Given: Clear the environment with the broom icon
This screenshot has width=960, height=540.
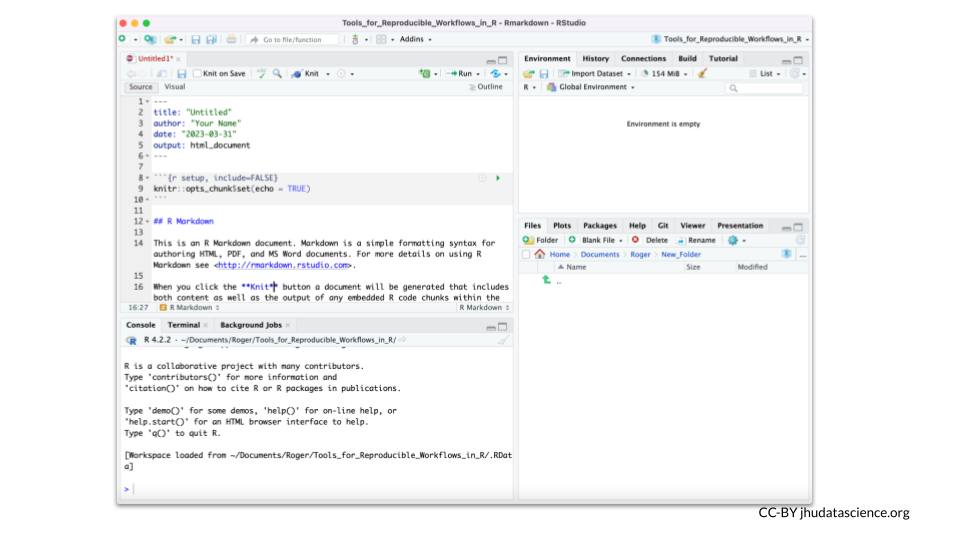Looking at the screenshot, I should pyautogui.click(x=702, y=73).
